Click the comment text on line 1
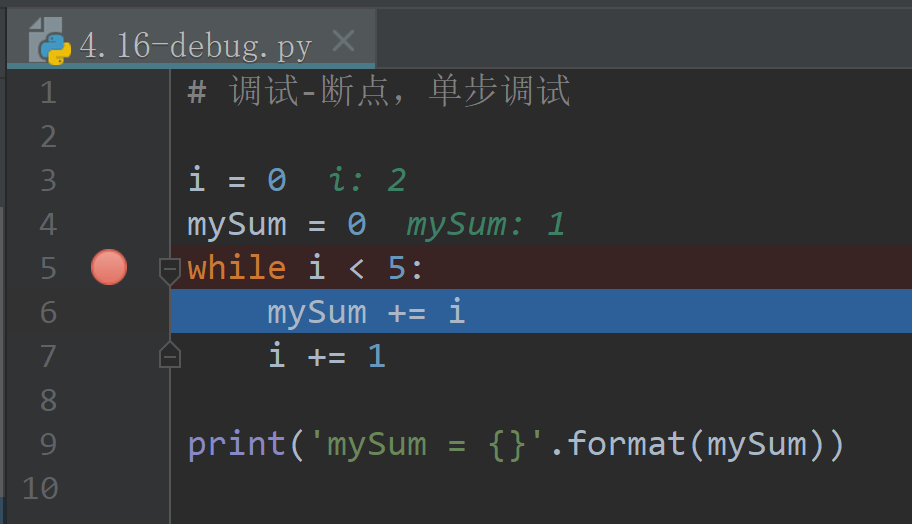This screenshot has height=524, width=912. pos(380,92)
